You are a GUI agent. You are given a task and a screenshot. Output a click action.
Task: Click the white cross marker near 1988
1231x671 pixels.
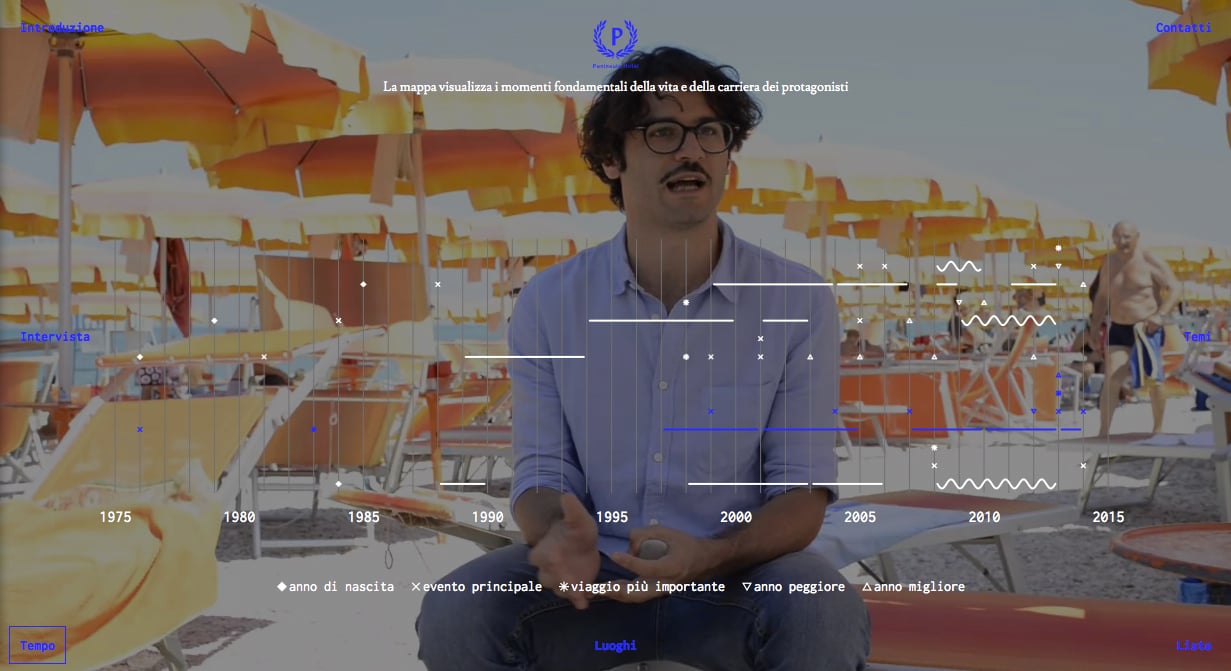(x=438, y=284)
